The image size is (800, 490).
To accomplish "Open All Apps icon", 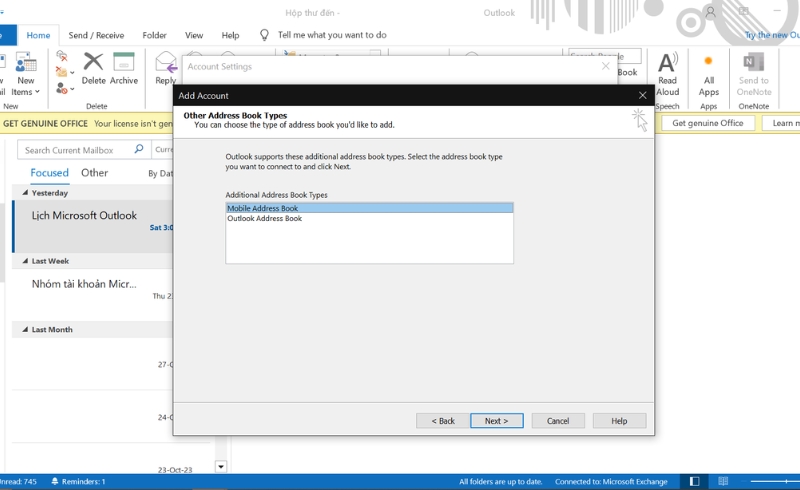I will pos(708,61).
